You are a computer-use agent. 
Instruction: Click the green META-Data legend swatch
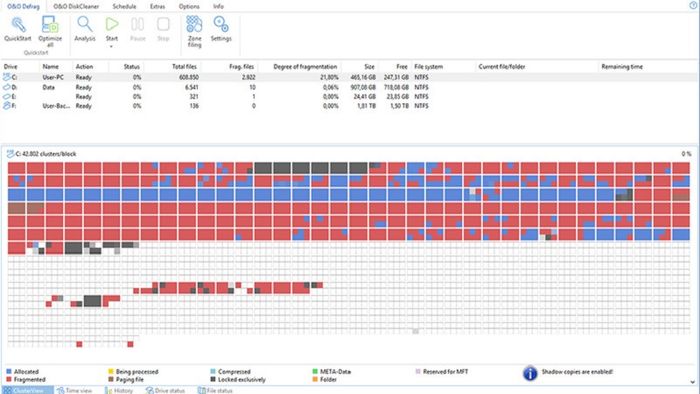(315, 371)
